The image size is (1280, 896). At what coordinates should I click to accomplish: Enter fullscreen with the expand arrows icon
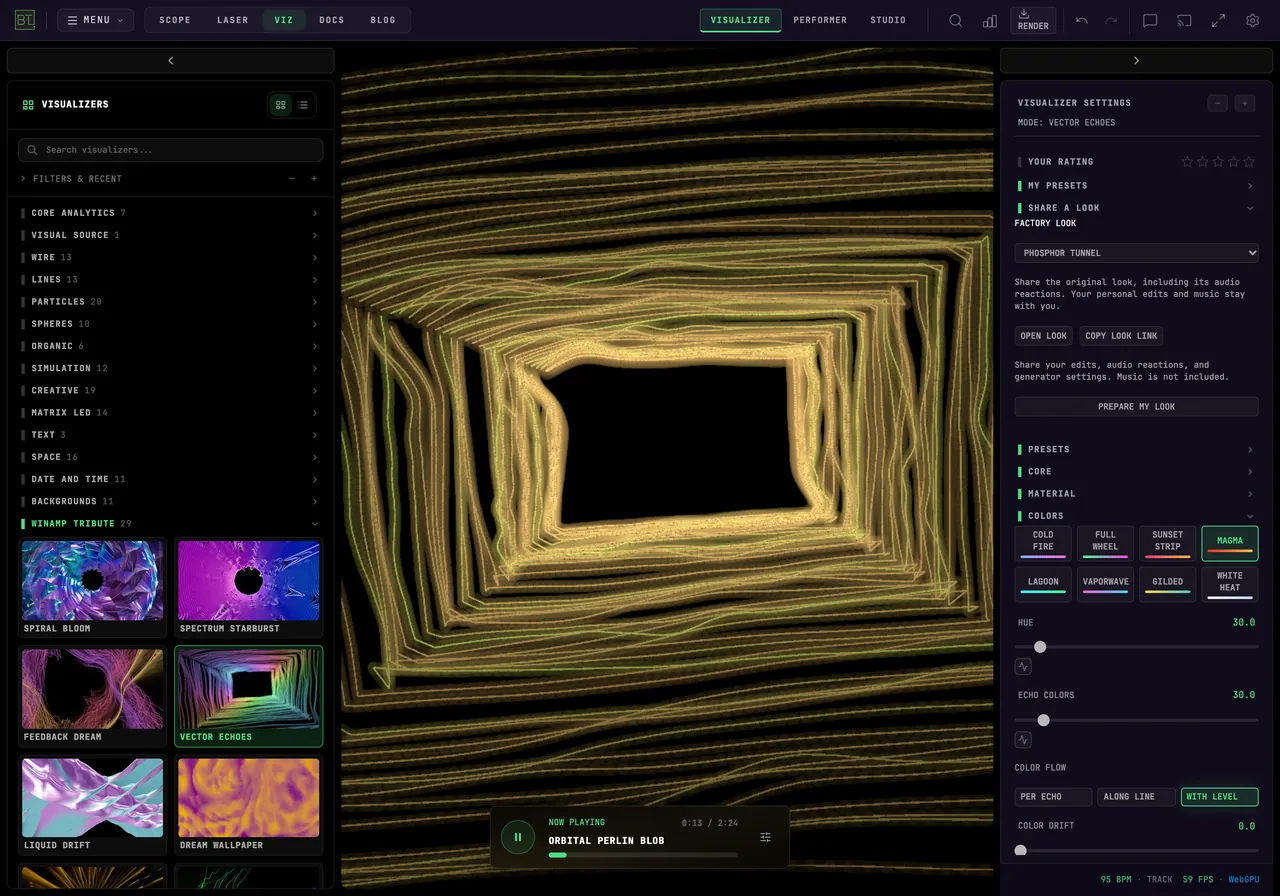click(x=1218, y=20)
